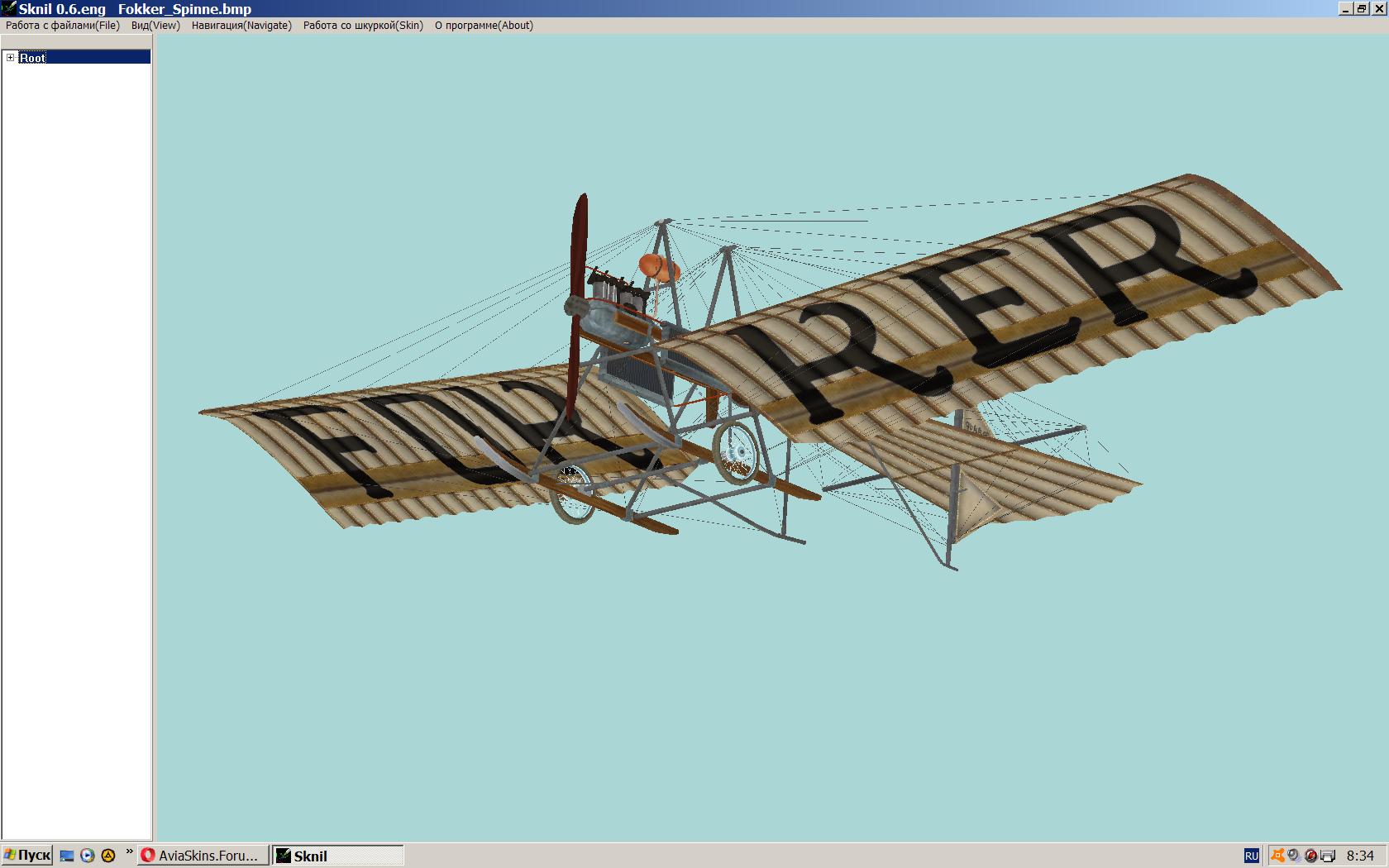Open the О программе (About) menu
The width and height of the screenshot is (1389, 868).
click(x=484, y=26)
